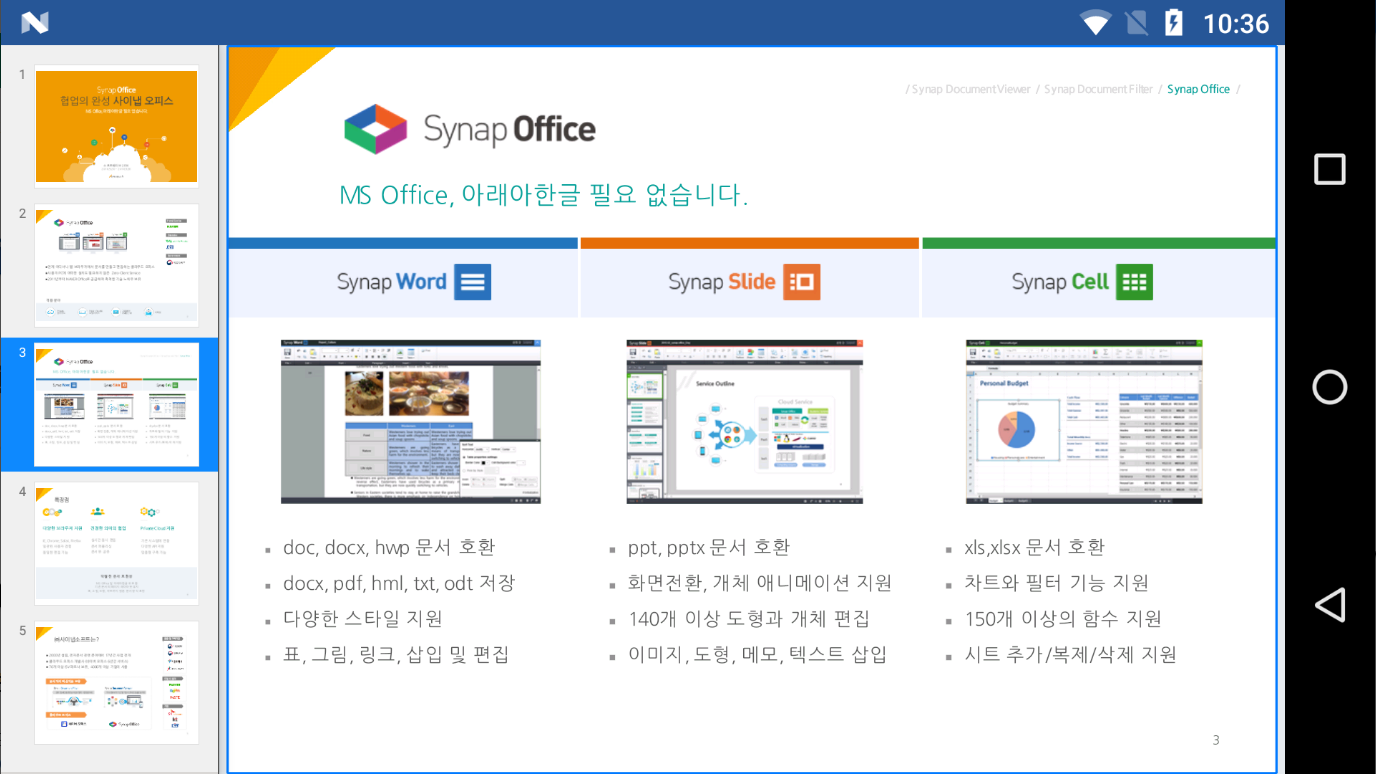The width and height of the screenshot is (1376, 774).
Task: Tap 'docx, pdf, hml, txt, odt 저장' bullet
Action: [399, 583]
